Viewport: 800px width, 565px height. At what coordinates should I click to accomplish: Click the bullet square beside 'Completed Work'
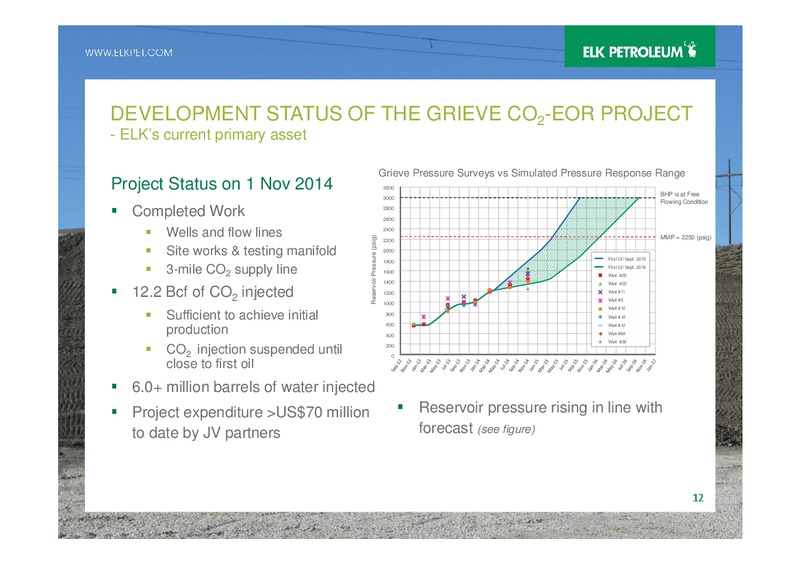coord(114,210)
